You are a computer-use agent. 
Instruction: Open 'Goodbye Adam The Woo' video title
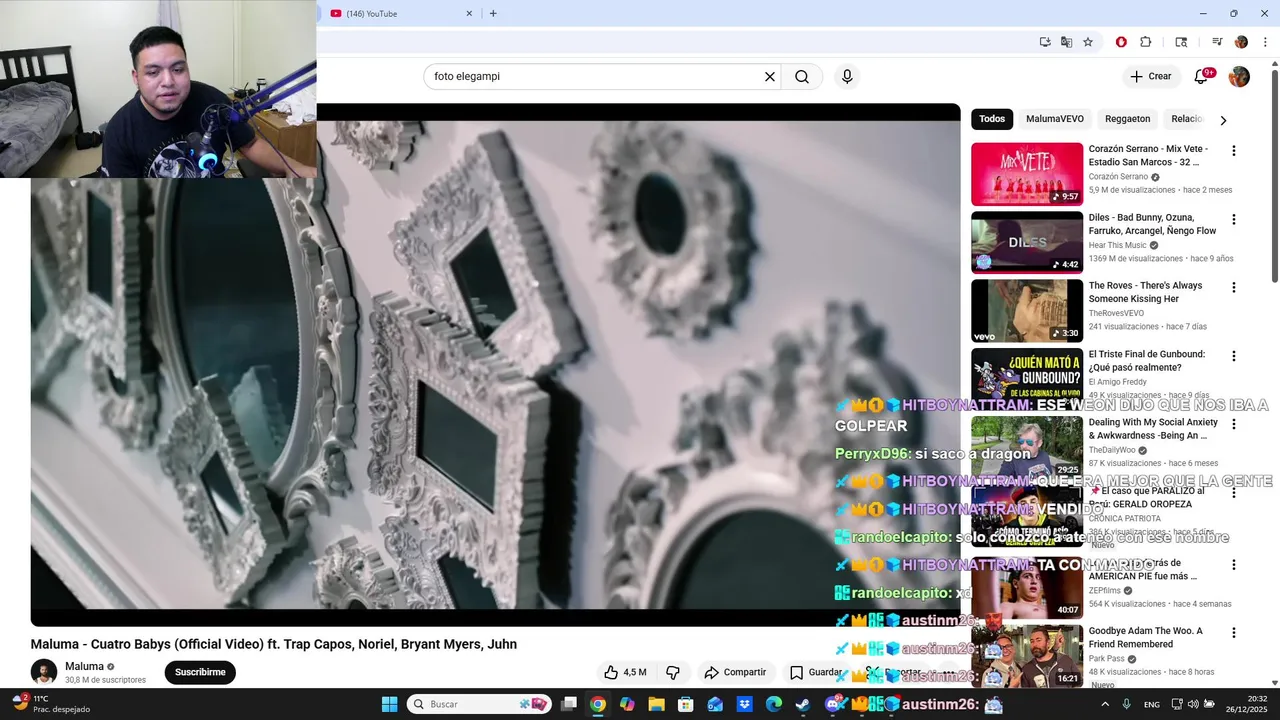click(x=1145, y=638)
